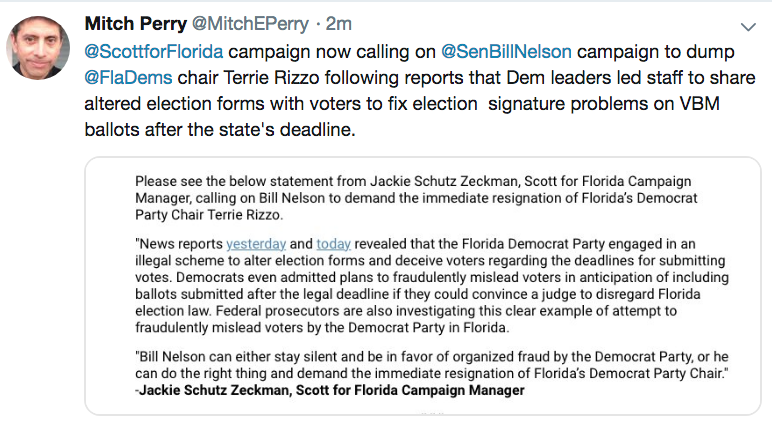Viewport: 772px width, 424px height.
Task: Open the tweet's 2m timestamp permalink
Action: pos(339,24)
